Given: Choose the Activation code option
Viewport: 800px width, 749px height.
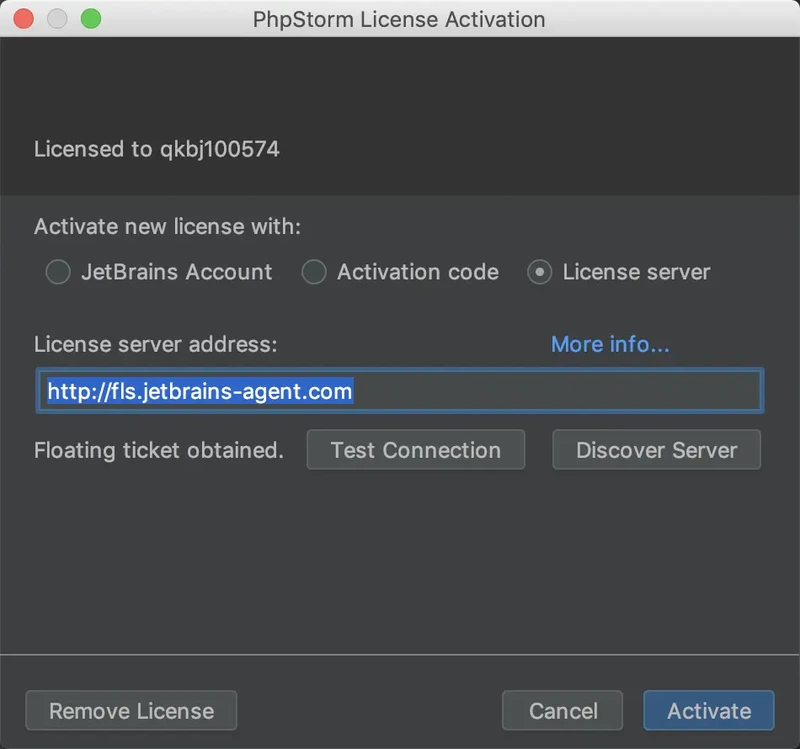Looking at the screenshot, I should 315,272.
